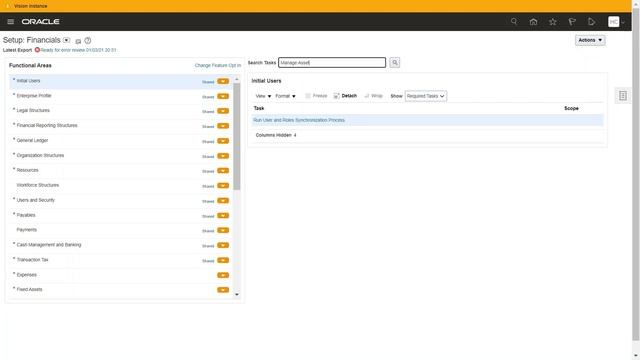The height and width of the screenshot is (360, 640).
Task: Open the Watchlist flag icon
Action: [x=572, y=22]
